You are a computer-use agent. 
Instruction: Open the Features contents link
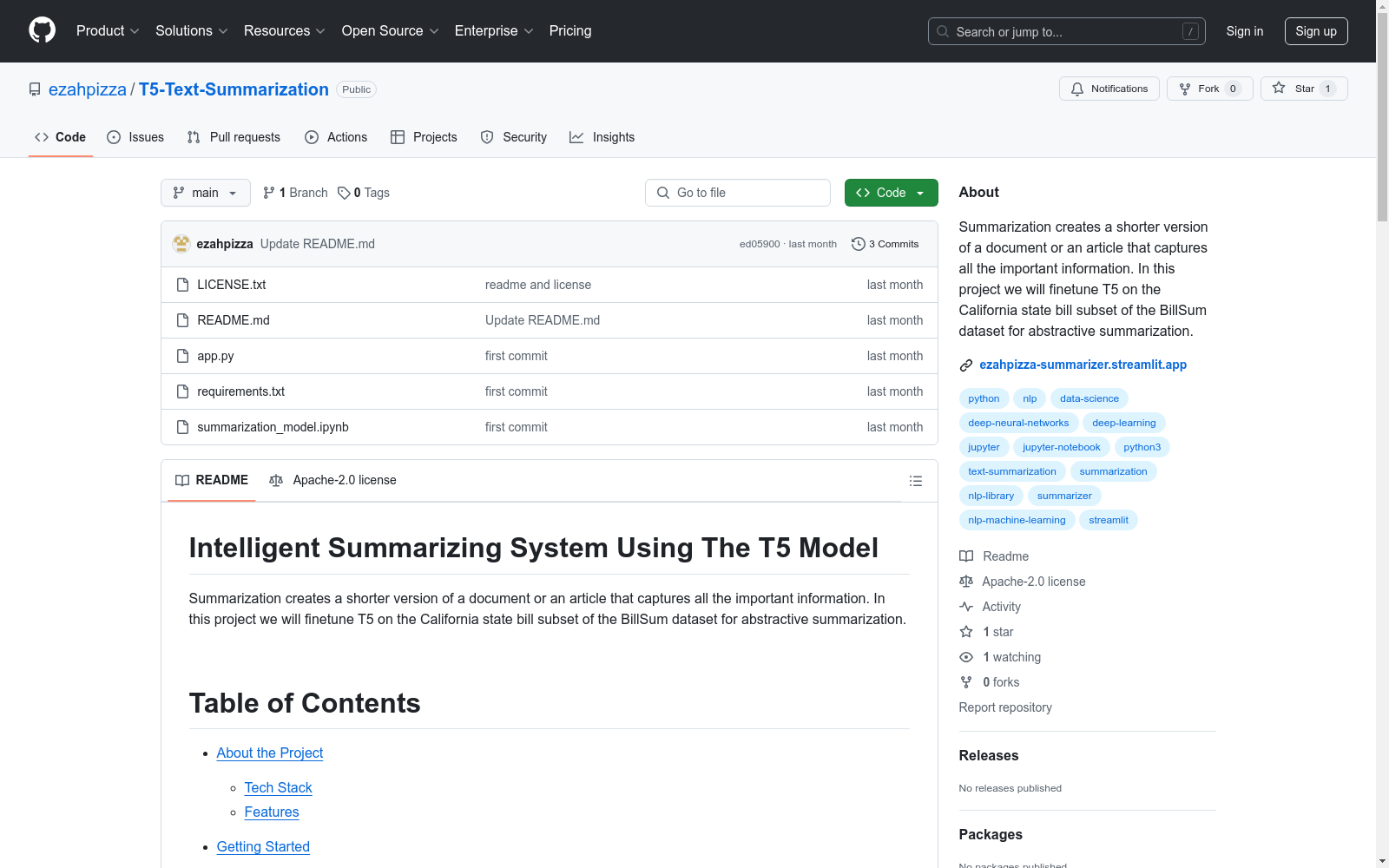[272, 812]
